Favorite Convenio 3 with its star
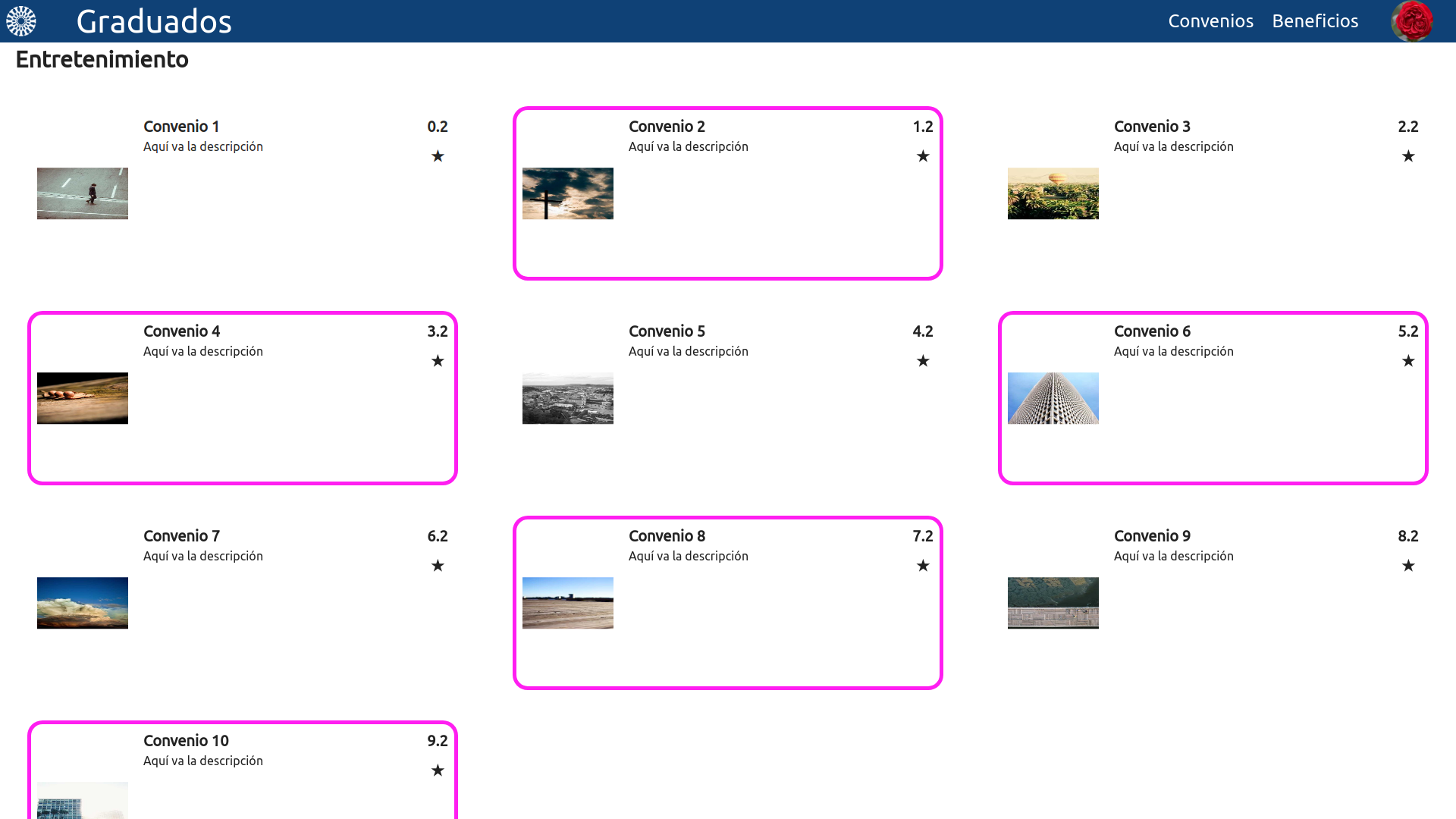The image size is (1456, 819). (x=1408, y=156)
